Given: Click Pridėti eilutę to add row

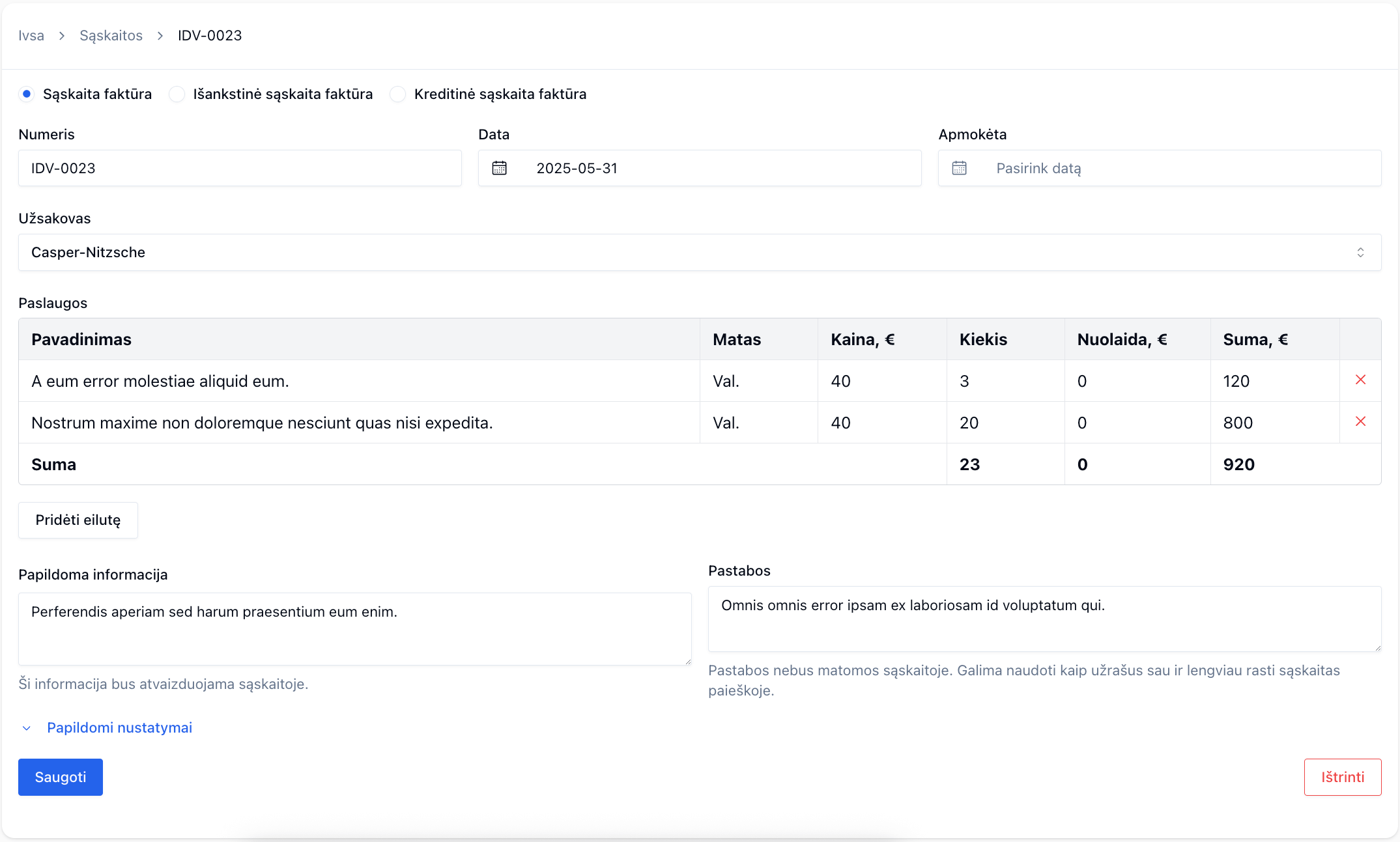Looking at the screenshot, I should pos(78,520).
